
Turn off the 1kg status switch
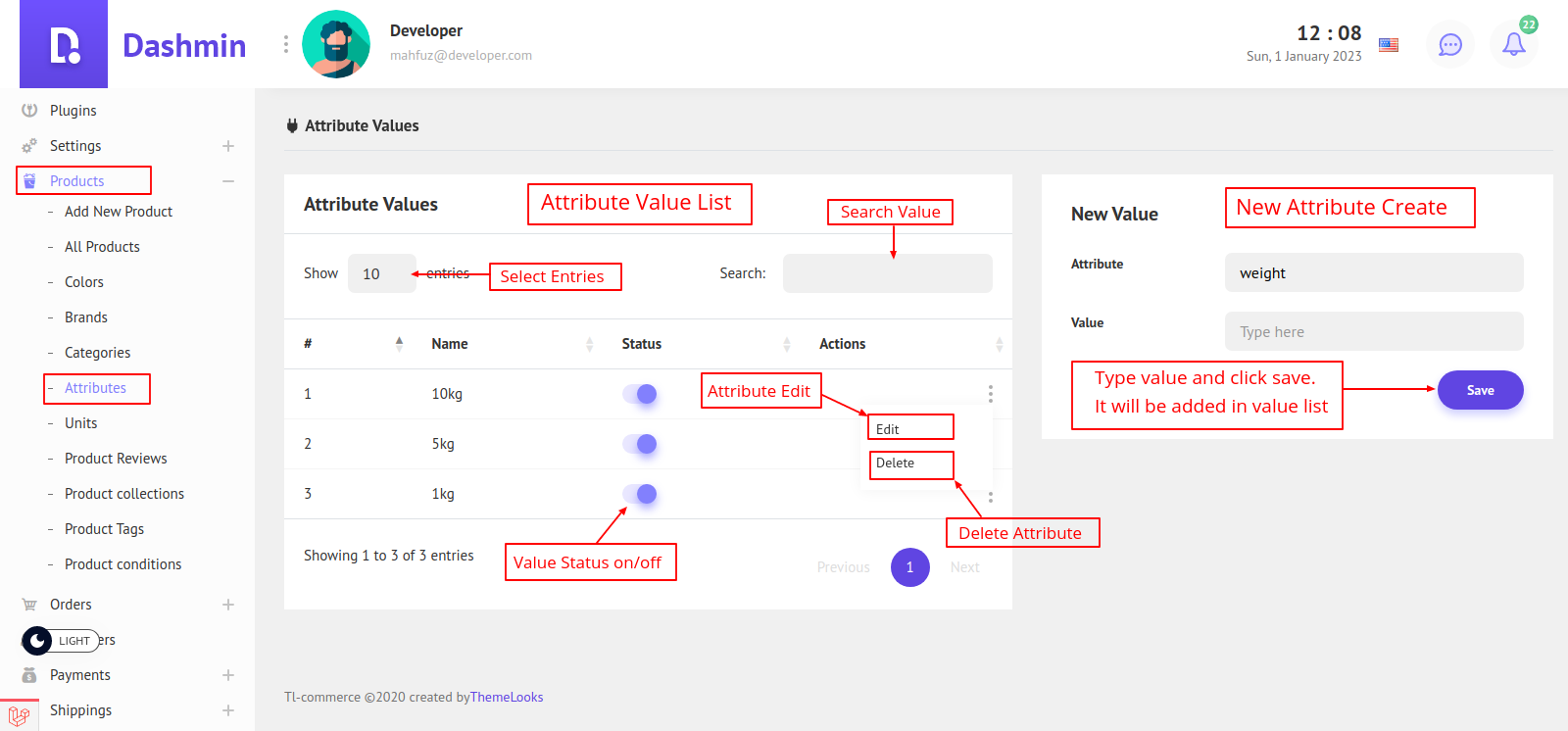[640, 494]
